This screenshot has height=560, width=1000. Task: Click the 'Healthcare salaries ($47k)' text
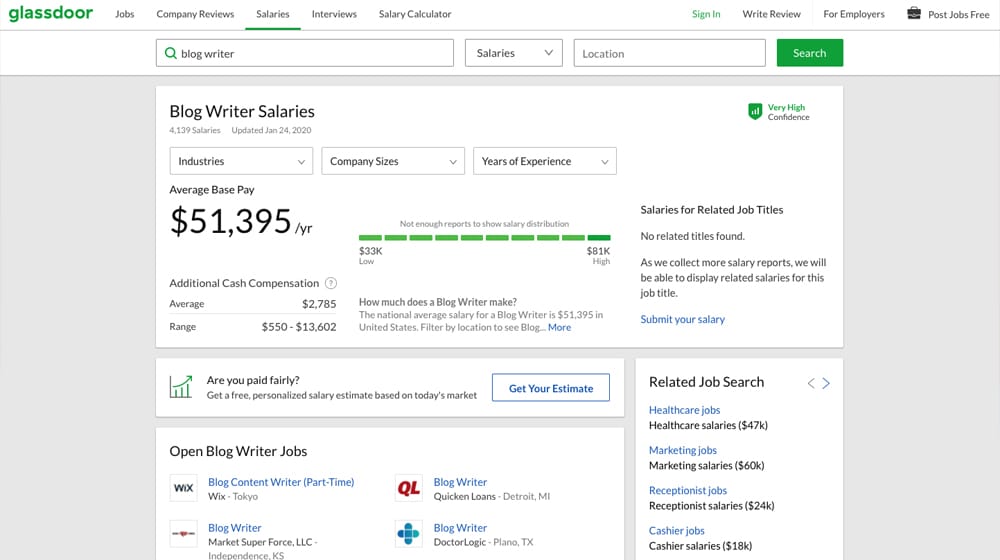[x=708, y=425]
